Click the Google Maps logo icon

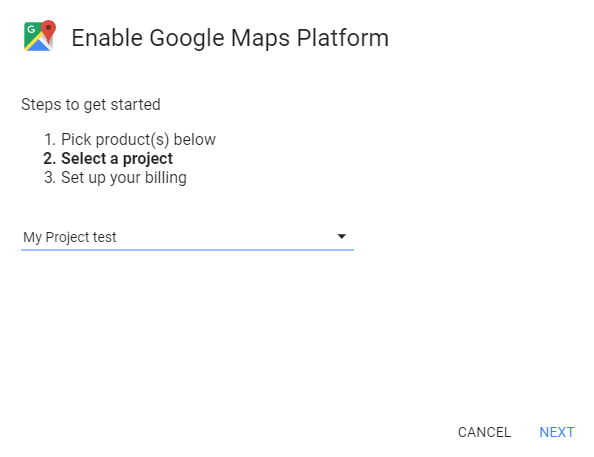click(40, 36)
